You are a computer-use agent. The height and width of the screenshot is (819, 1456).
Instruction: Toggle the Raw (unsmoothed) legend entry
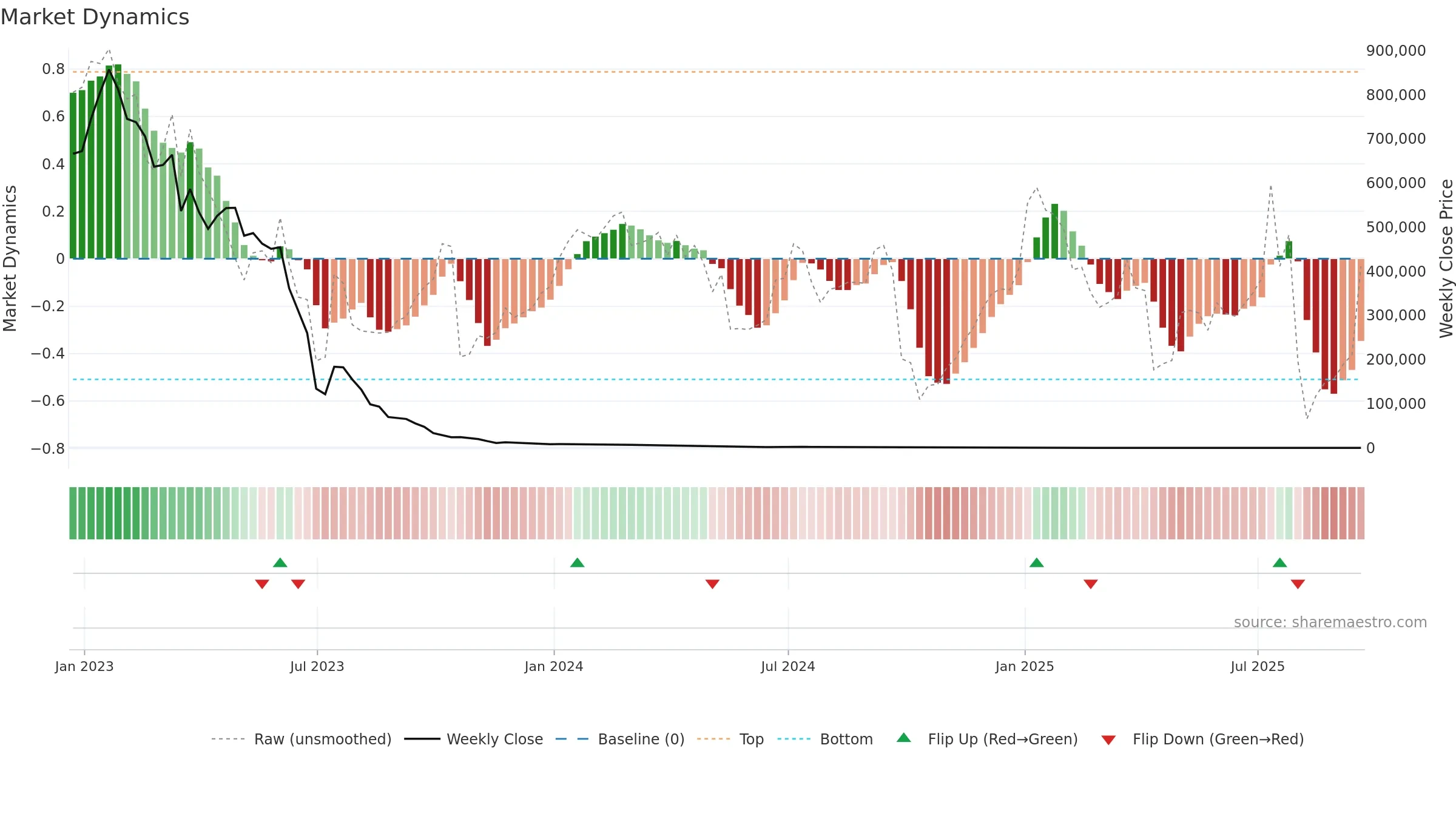302,739
